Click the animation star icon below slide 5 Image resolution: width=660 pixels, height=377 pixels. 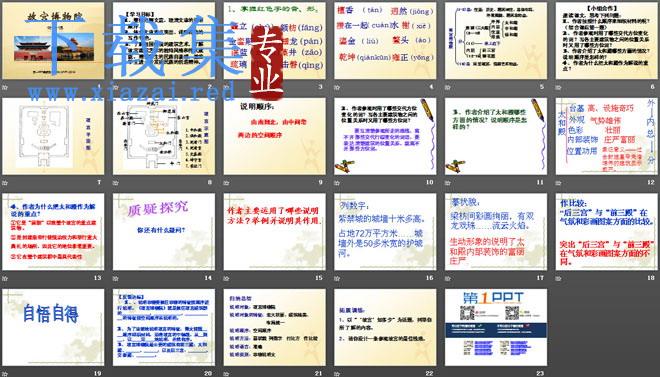click(447, 87)
